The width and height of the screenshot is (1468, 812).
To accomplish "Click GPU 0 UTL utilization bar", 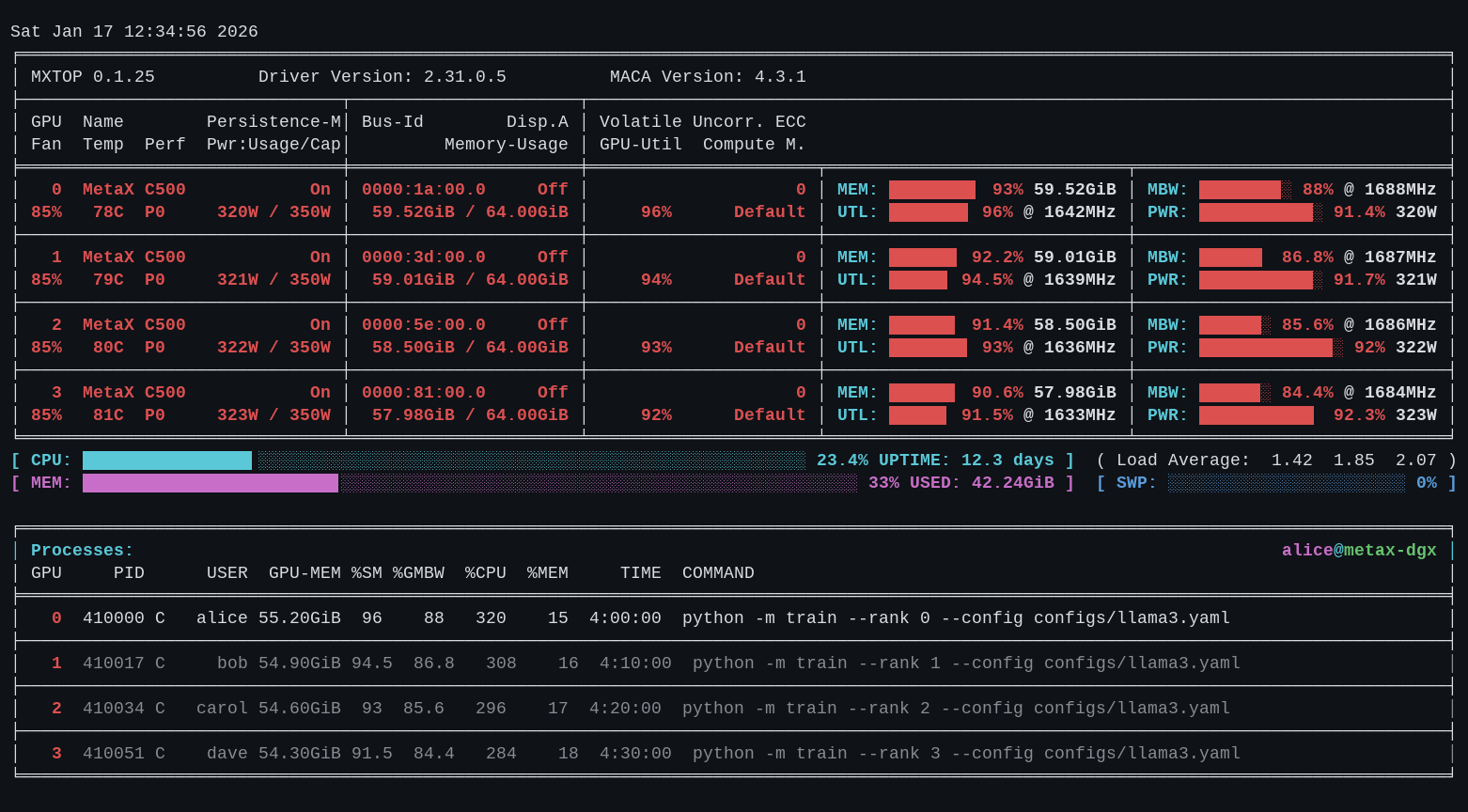I will (x=929, y=212).
